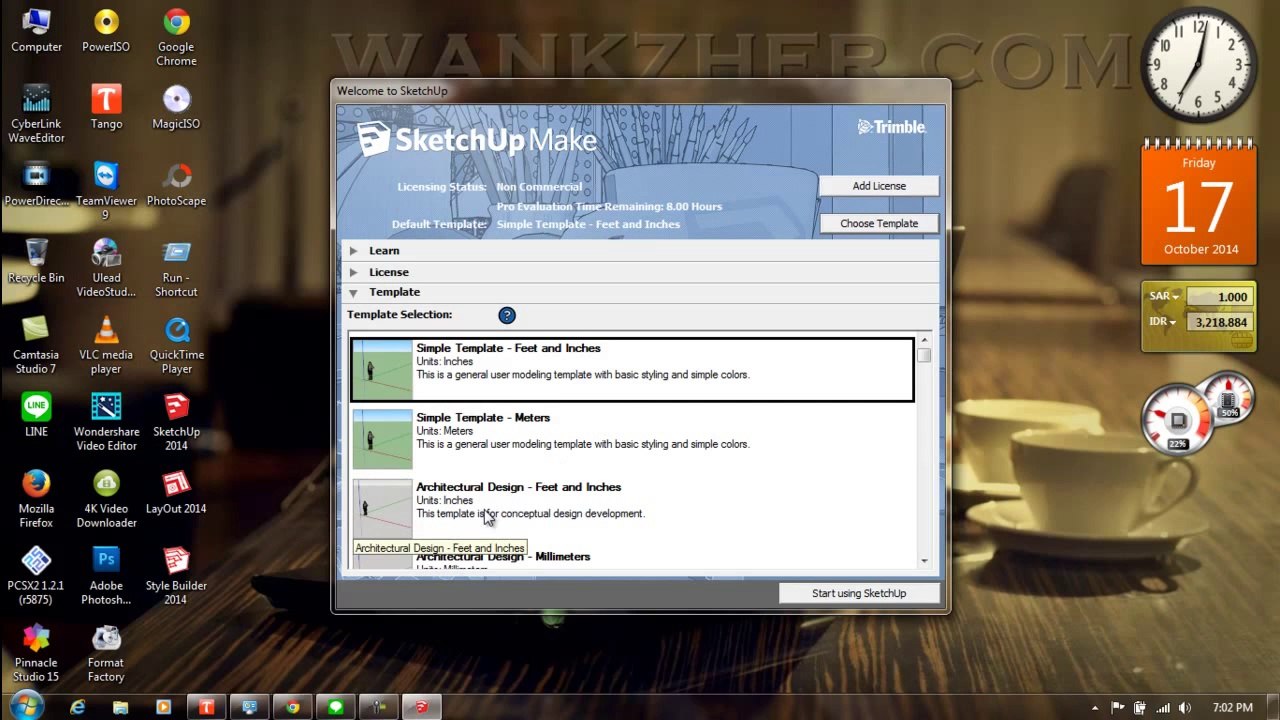
Task: Switch to LINE in the taskbar
Action: click(x=336, y=707)
